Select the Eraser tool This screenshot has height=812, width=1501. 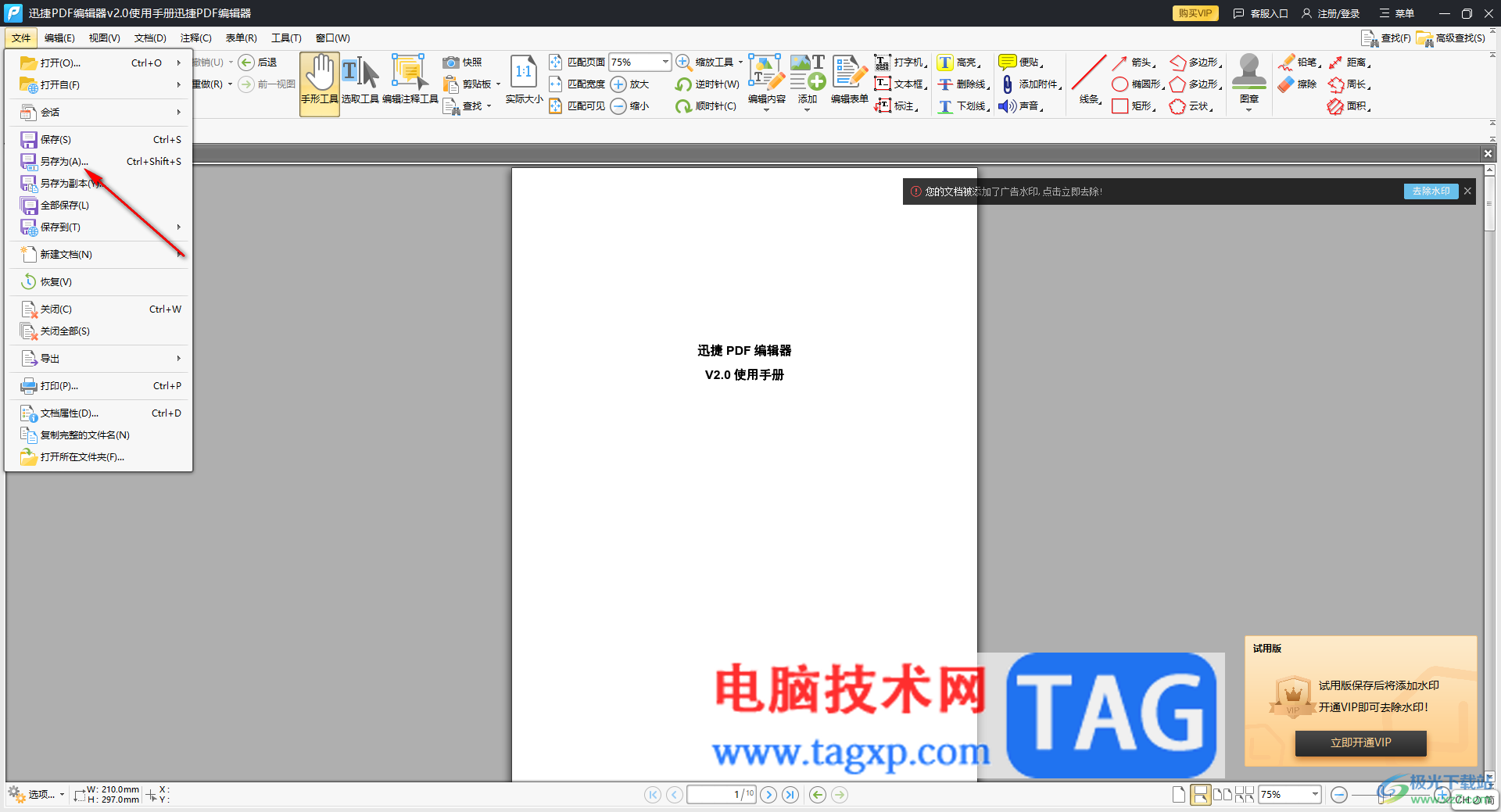pyautogui.click(x=1298, y=84)
